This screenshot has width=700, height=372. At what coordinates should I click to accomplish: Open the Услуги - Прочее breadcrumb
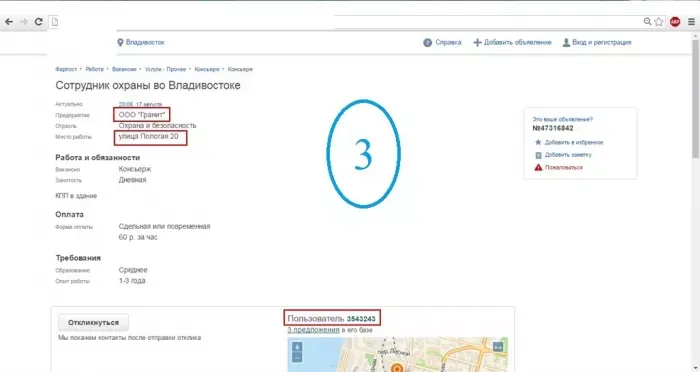pos(165,69)
